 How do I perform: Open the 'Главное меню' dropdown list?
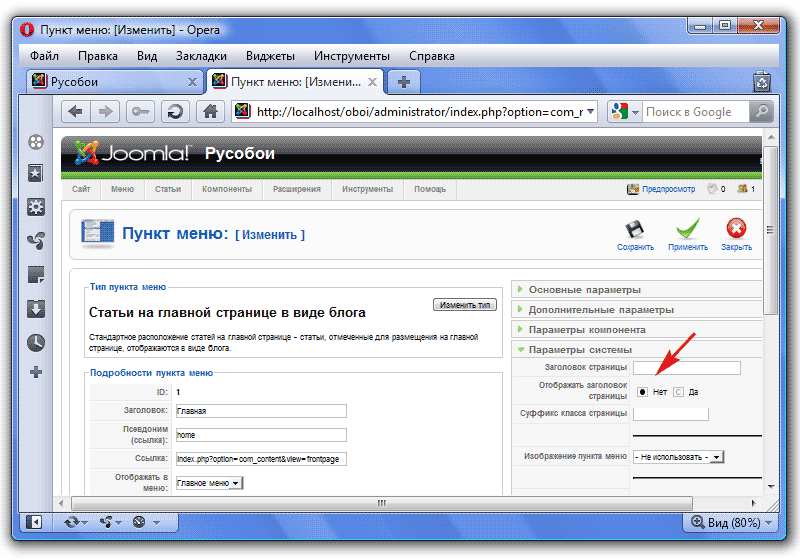(x=209, y=483)
